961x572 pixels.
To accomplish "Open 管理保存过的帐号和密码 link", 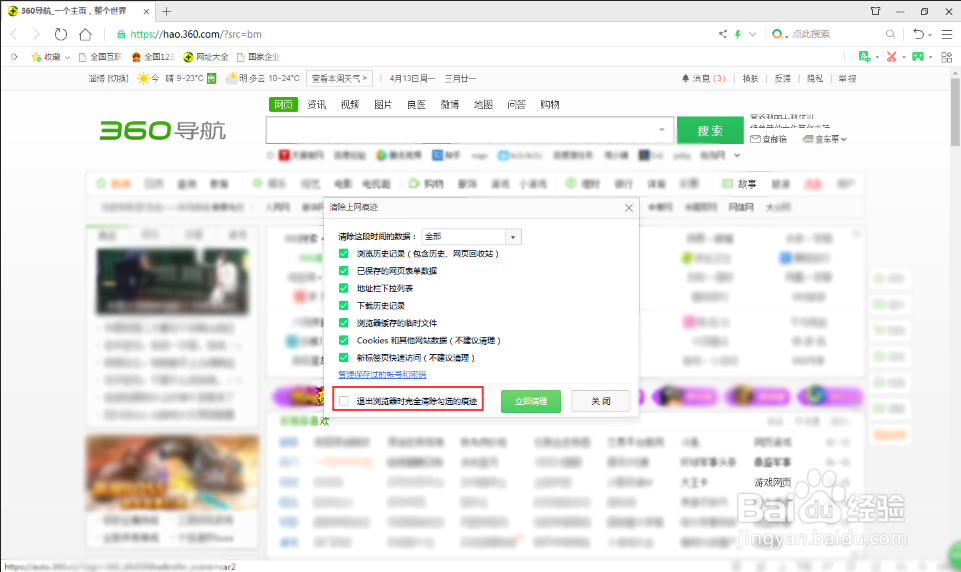I will [x=382, y=374].
